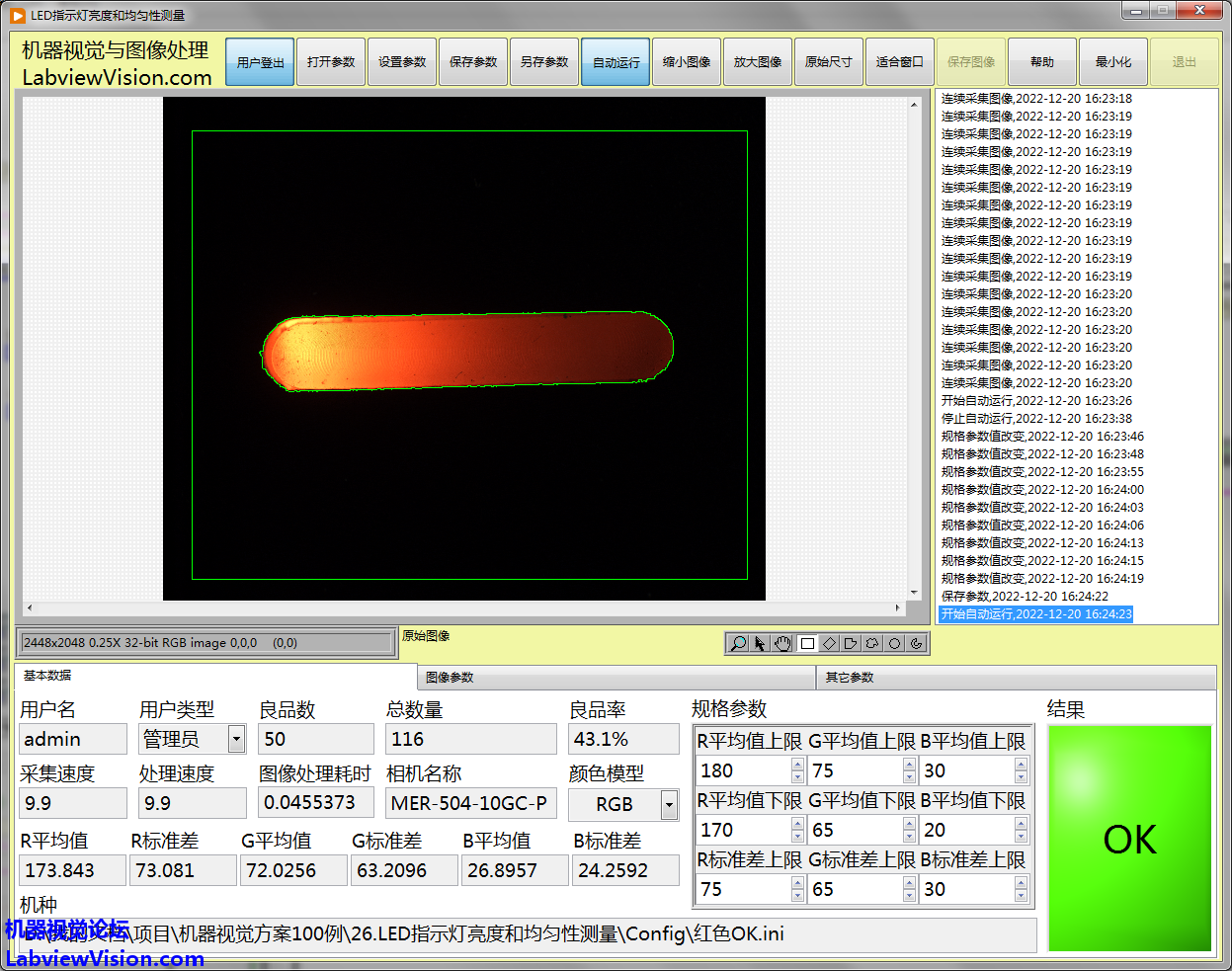Click the 相机名称 value MER-504-10GC-P
The width and height of the screenshot is (1232, 971).
click(471, 803)
